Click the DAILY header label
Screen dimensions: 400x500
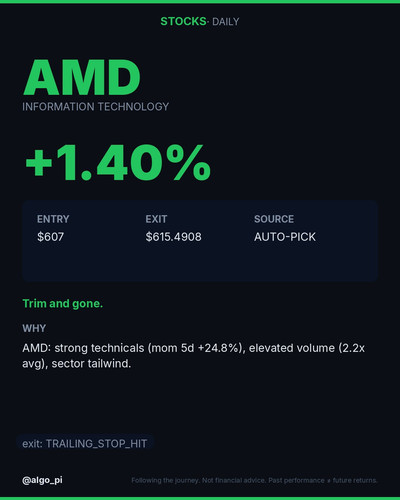pyautogui.click(x=226, y=22)
